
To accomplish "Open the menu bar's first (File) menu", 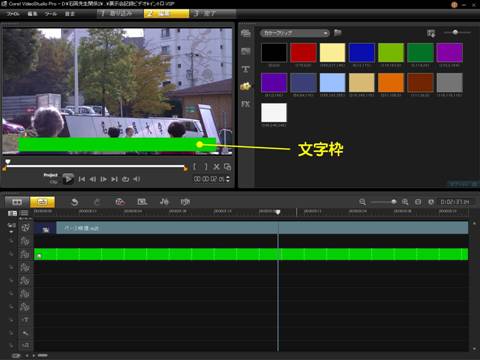I will click(x=13, y=14).
